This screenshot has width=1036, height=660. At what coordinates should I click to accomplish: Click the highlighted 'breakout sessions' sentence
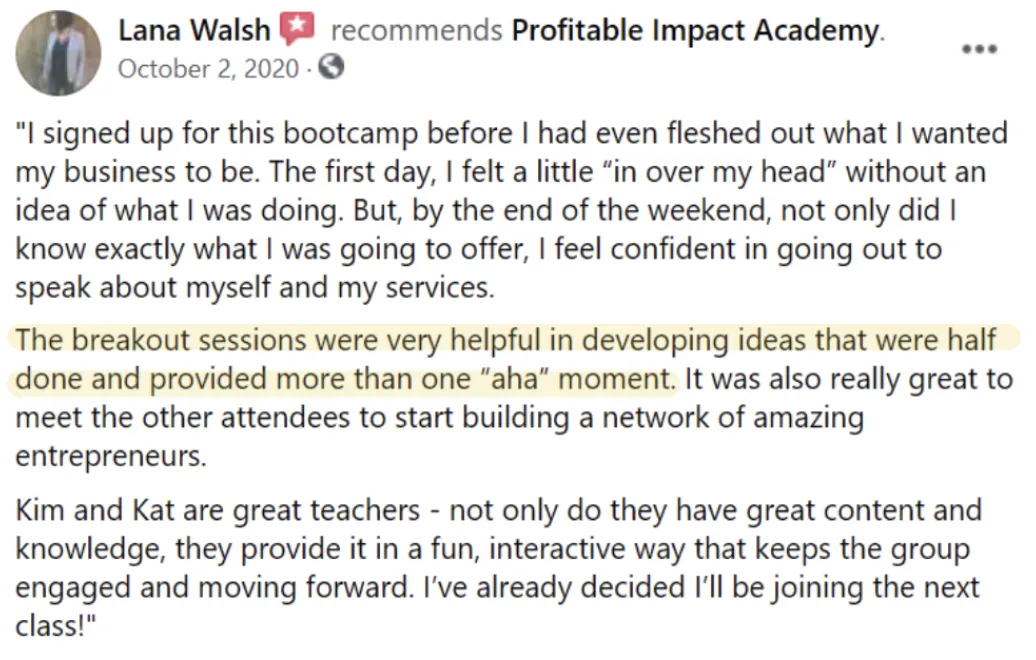pyautogui.click(x=507, y=359)
